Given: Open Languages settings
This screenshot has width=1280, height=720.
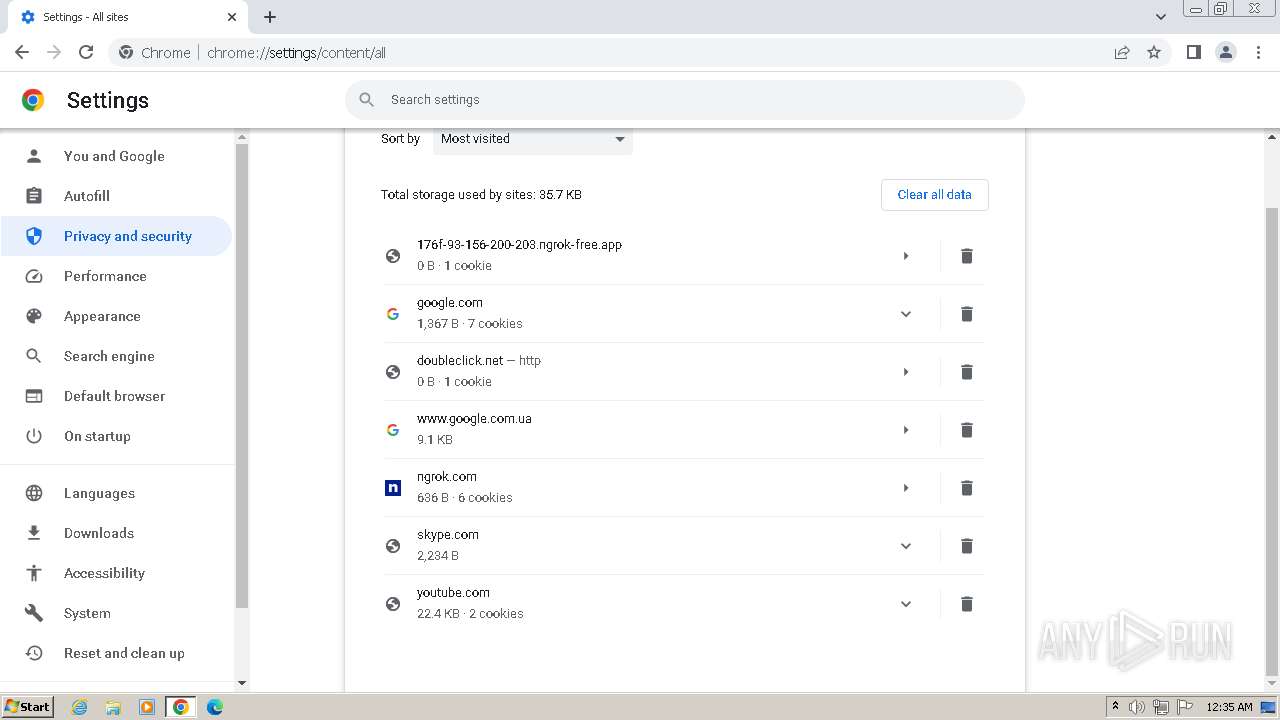Looking at the screenshot, I should click(116, 493).
